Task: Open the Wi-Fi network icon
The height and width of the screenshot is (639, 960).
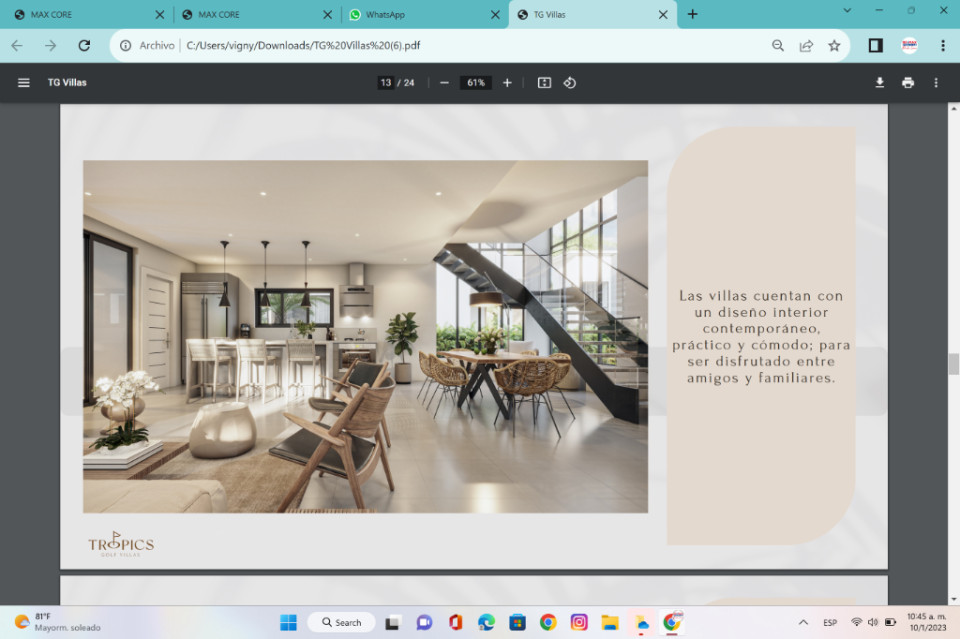Action: pos(857,622)
